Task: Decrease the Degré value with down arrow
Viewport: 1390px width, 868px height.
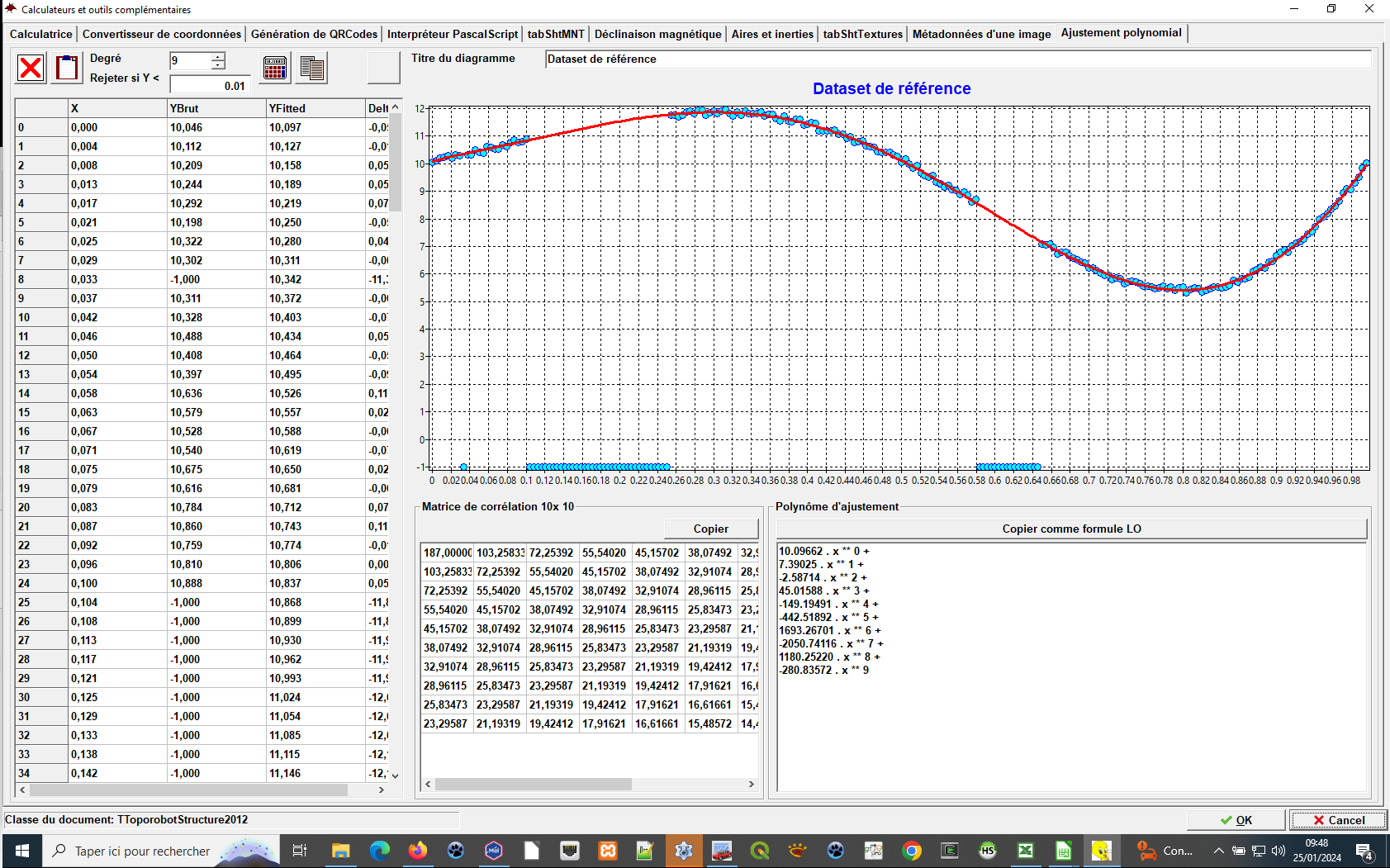Action: pyautogui.click(x=218, y=65)
